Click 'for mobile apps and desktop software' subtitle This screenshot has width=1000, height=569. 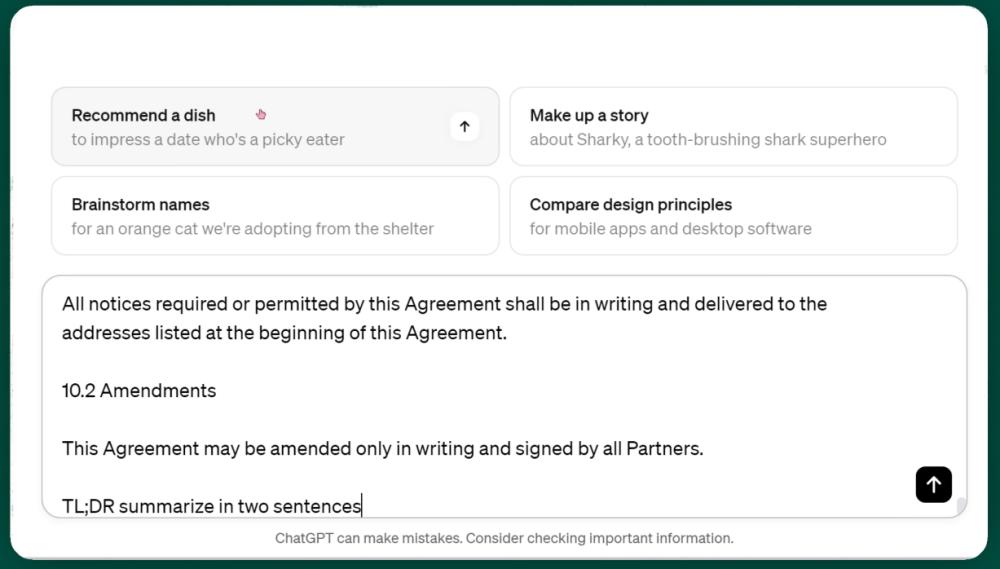(670, 229)
